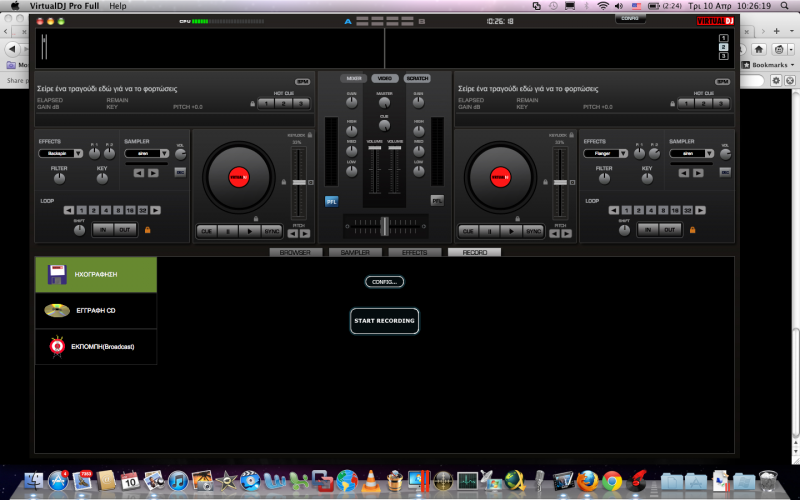Click the right deck pause button
Screen dimensions: 800x500
coord(489,231)
